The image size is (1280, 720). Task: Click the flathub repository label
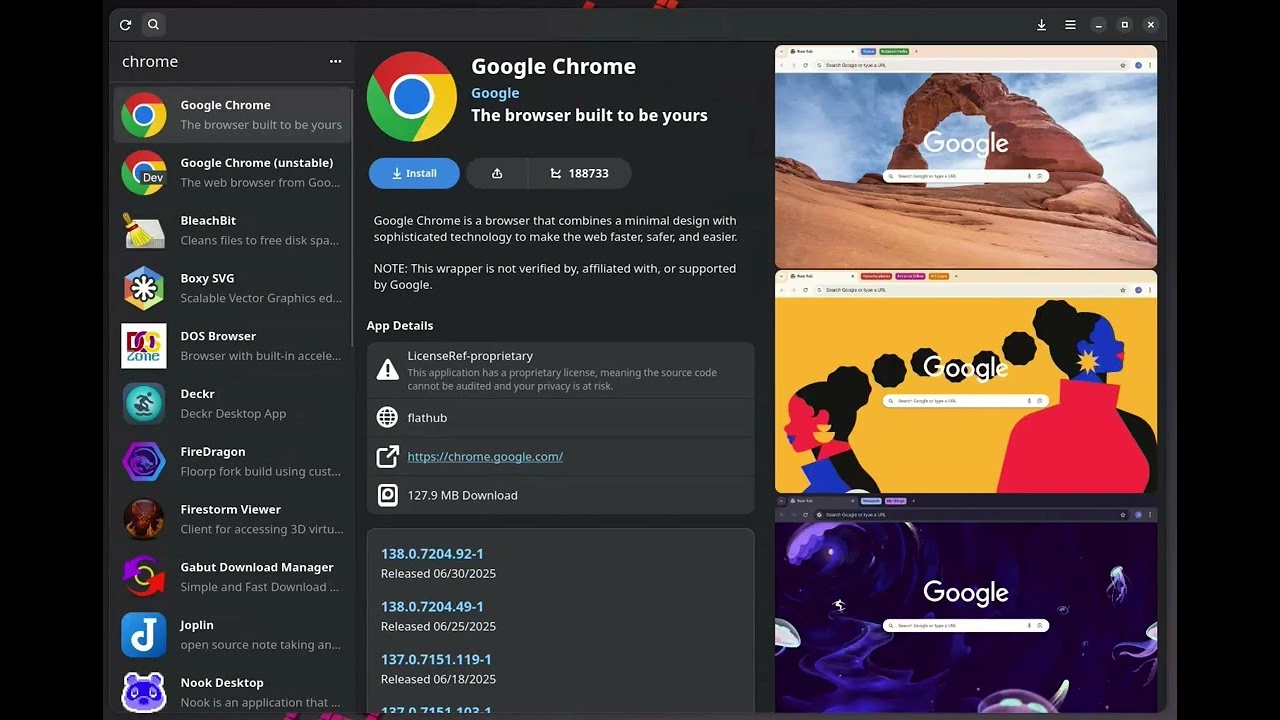pyautogui.click(x=427, y=418)
